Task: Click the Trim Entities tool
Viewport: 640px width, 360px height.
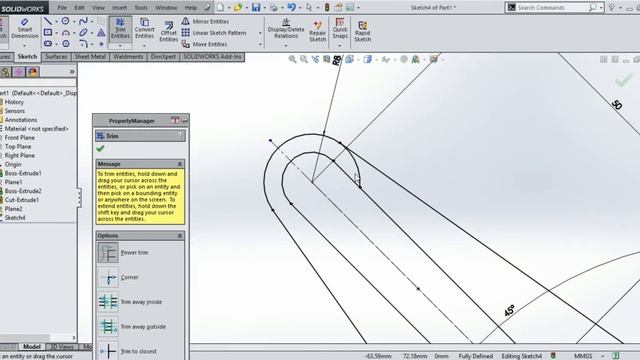Action: coord(120,28)
